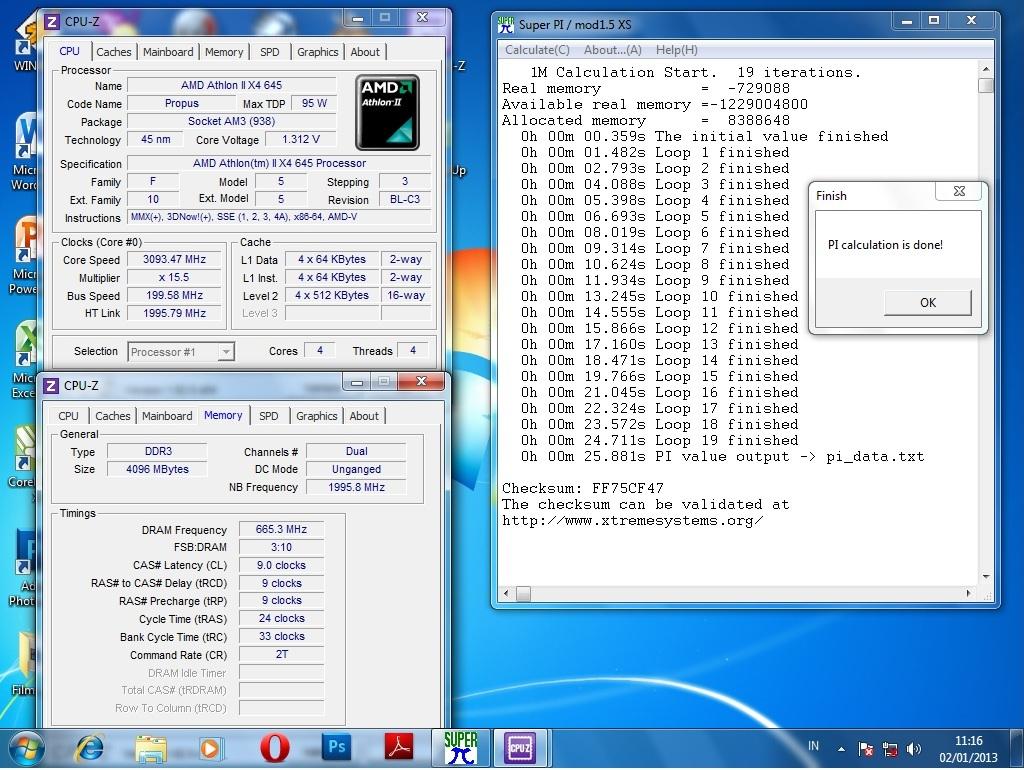Open the Microsoft Excel desktop shortcut
Image resolution: width=1024 pixels, height=770 pixels.
click(24, 360)
